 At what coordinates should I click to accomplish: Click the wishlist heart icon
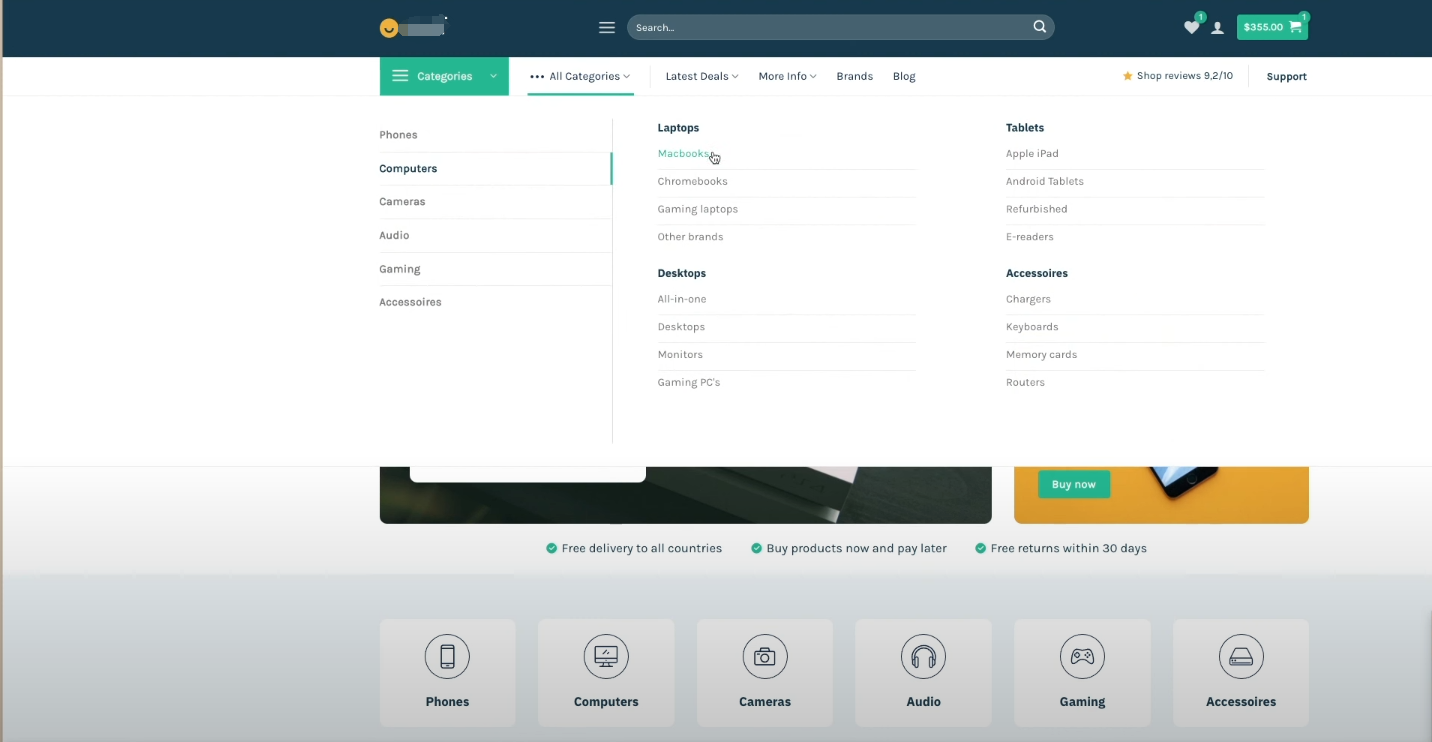[x=1190, y=28]
